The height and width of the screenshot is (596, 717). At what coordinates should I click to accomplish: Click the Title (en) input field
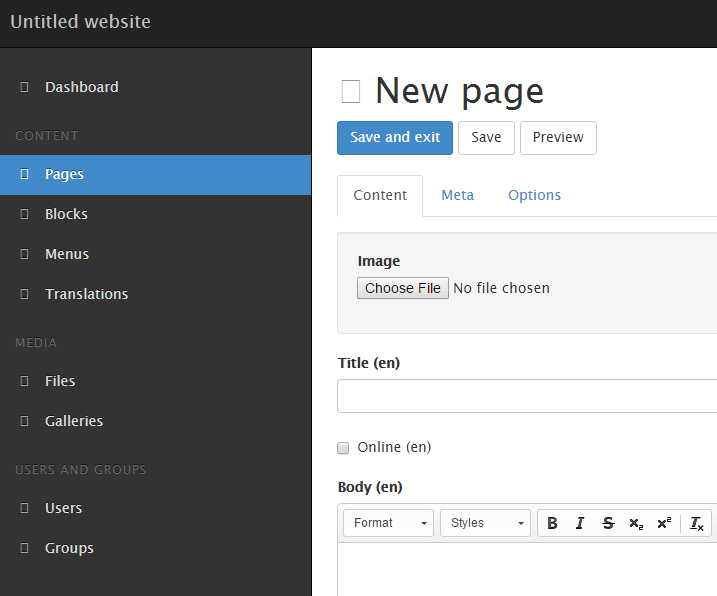click(527, 396)
